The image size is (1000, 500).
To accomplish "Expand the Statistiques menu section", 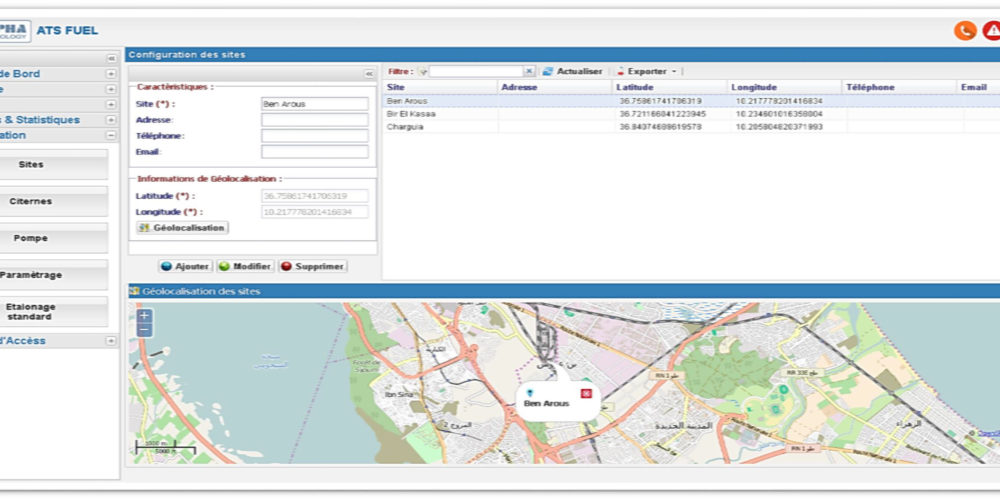I will tap(110, 120).
